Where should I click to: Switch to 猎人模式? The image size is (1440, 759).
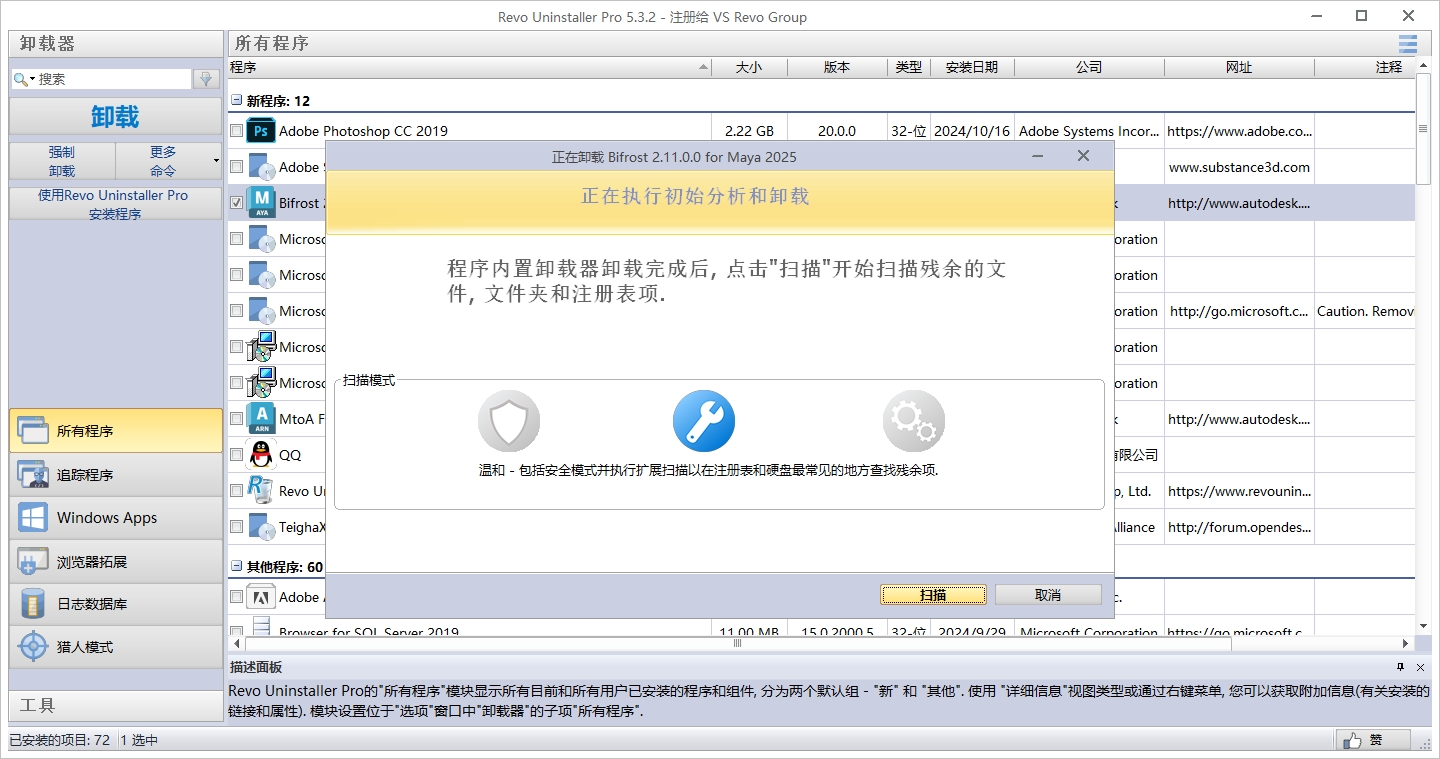click(116, 647)
